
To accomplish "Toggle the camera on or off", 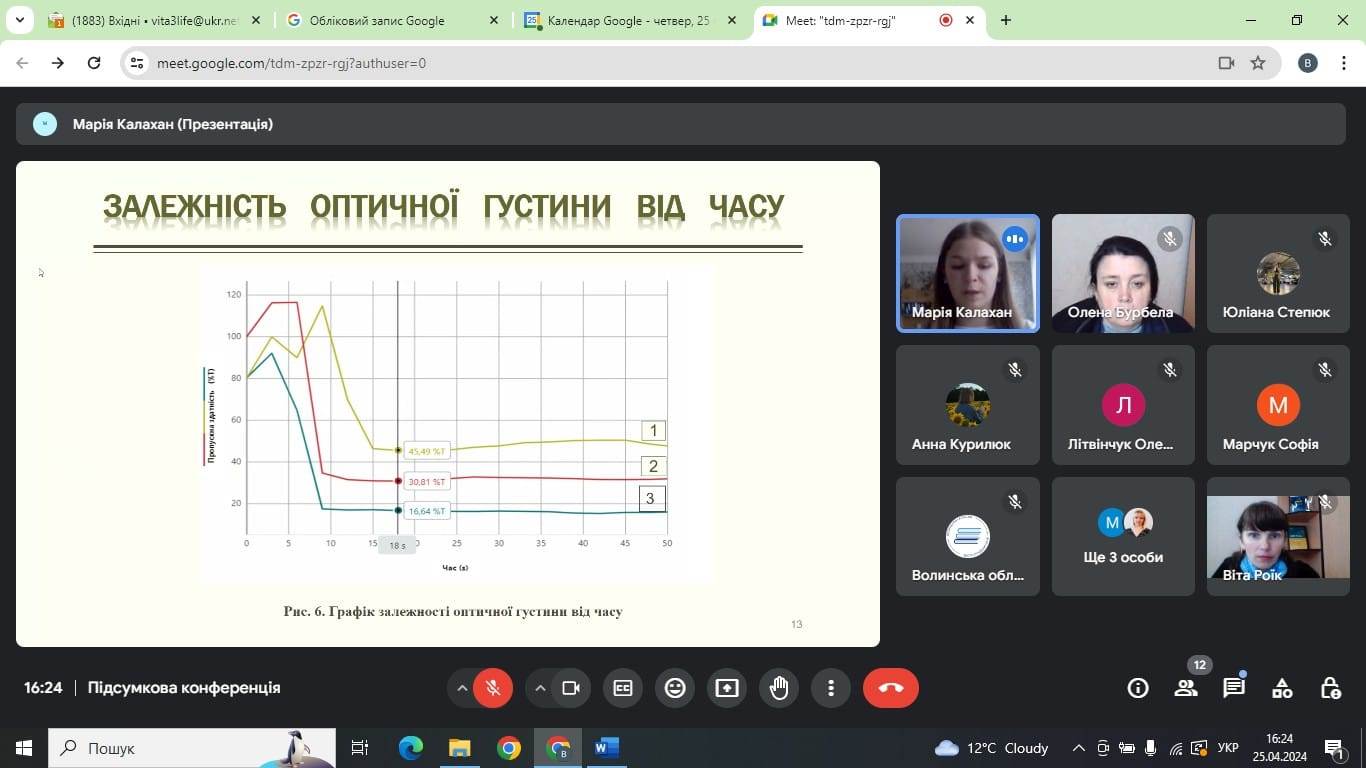I will (571, 688).
